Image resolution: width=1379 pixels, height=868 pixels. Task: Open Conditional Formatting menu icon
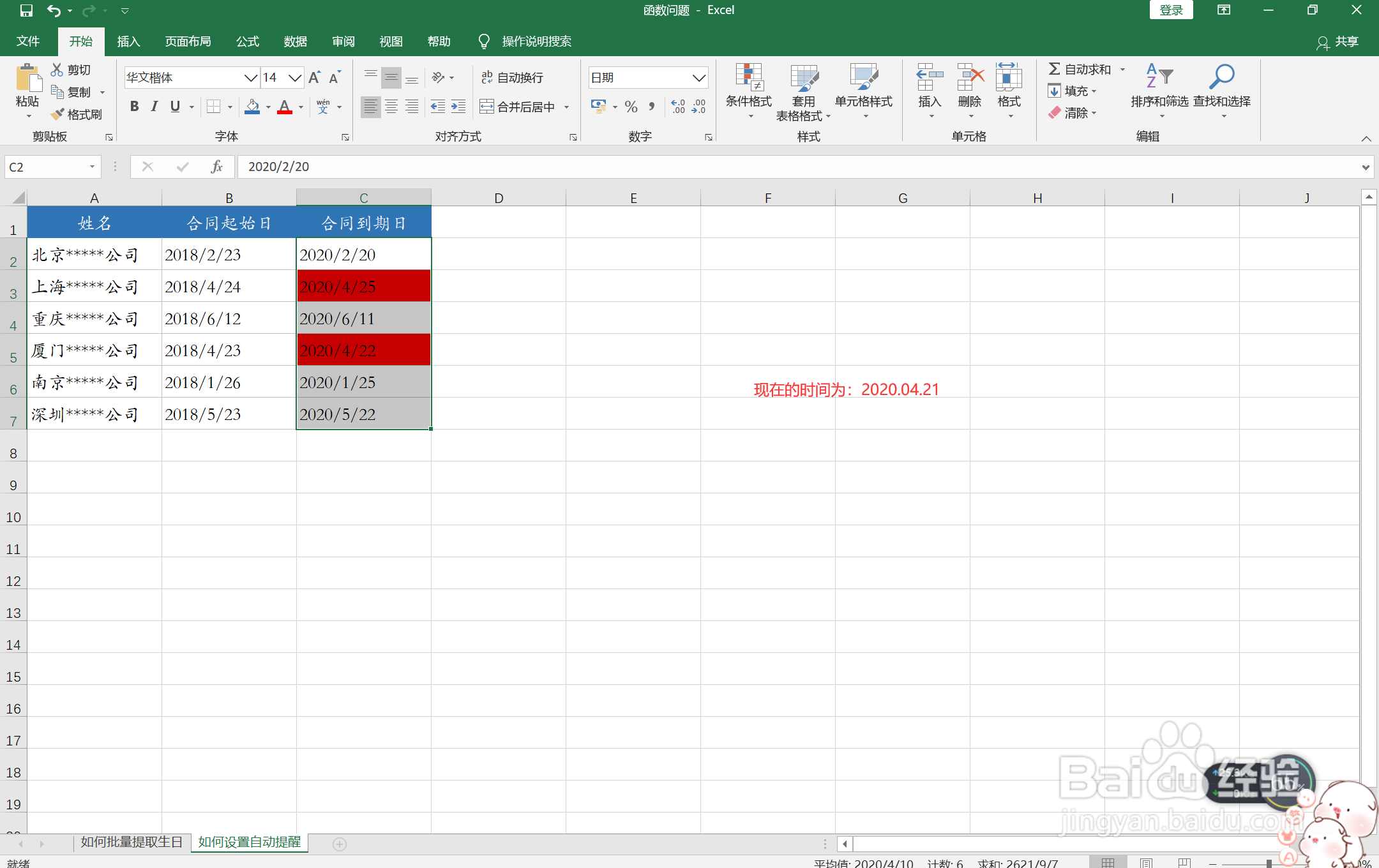click(x=748, y=77)
